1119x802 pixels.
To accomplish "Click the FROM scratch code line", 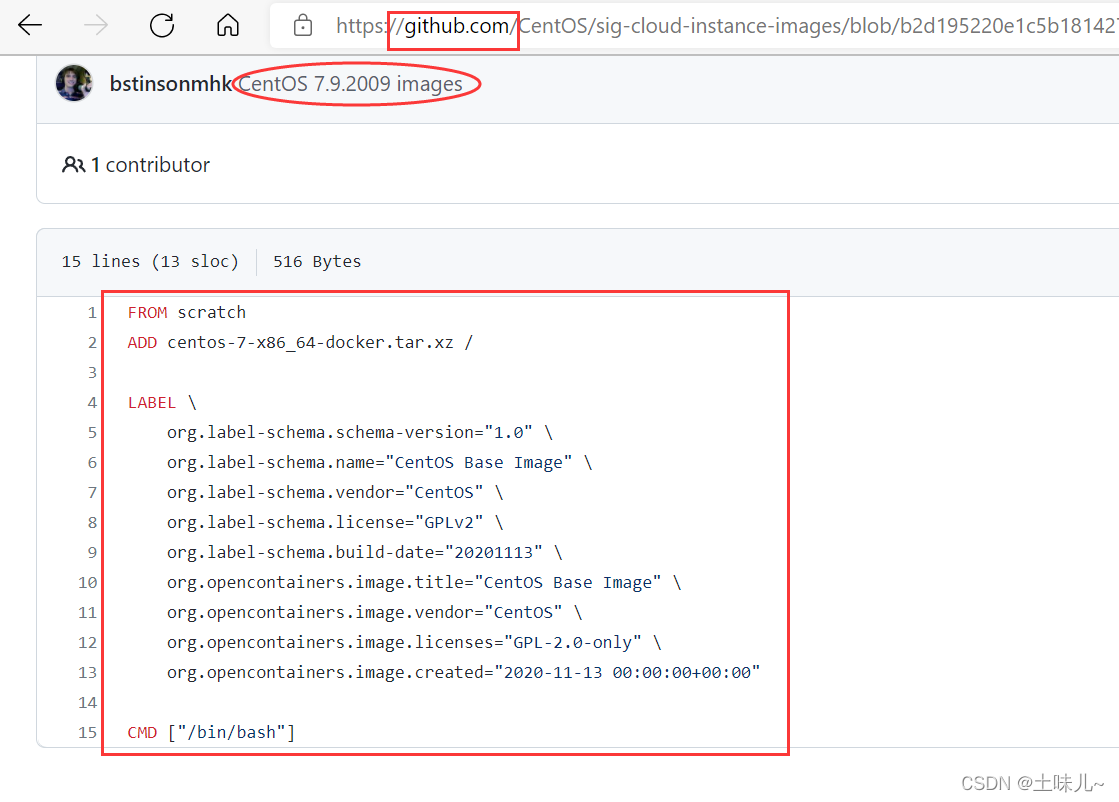I will (187, 313).
